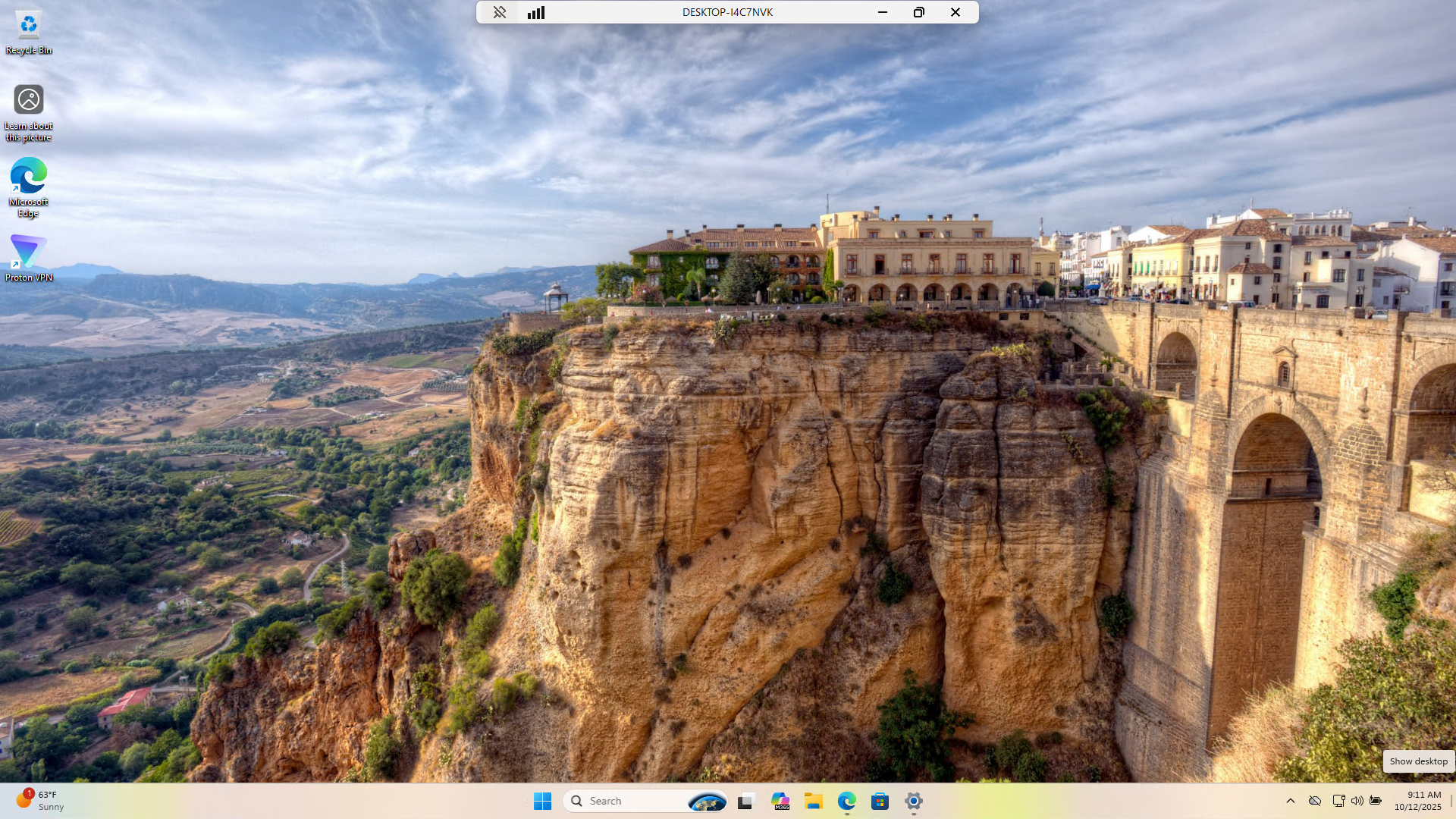Click the taskbar Search box
This screenshot has width=1456, height=819.
pos(629,801)
